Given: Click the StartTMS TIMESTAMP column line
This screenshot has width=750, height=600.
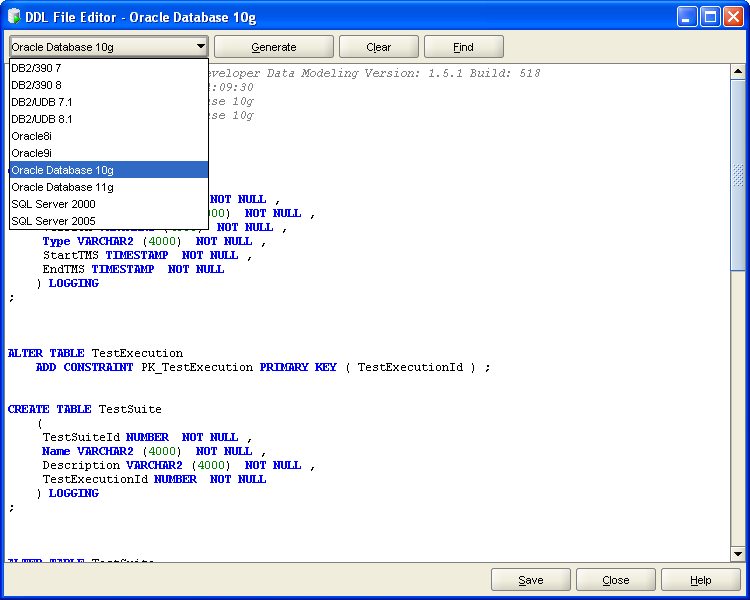Looking at the screenshot, I should click(x=147, y=255).
